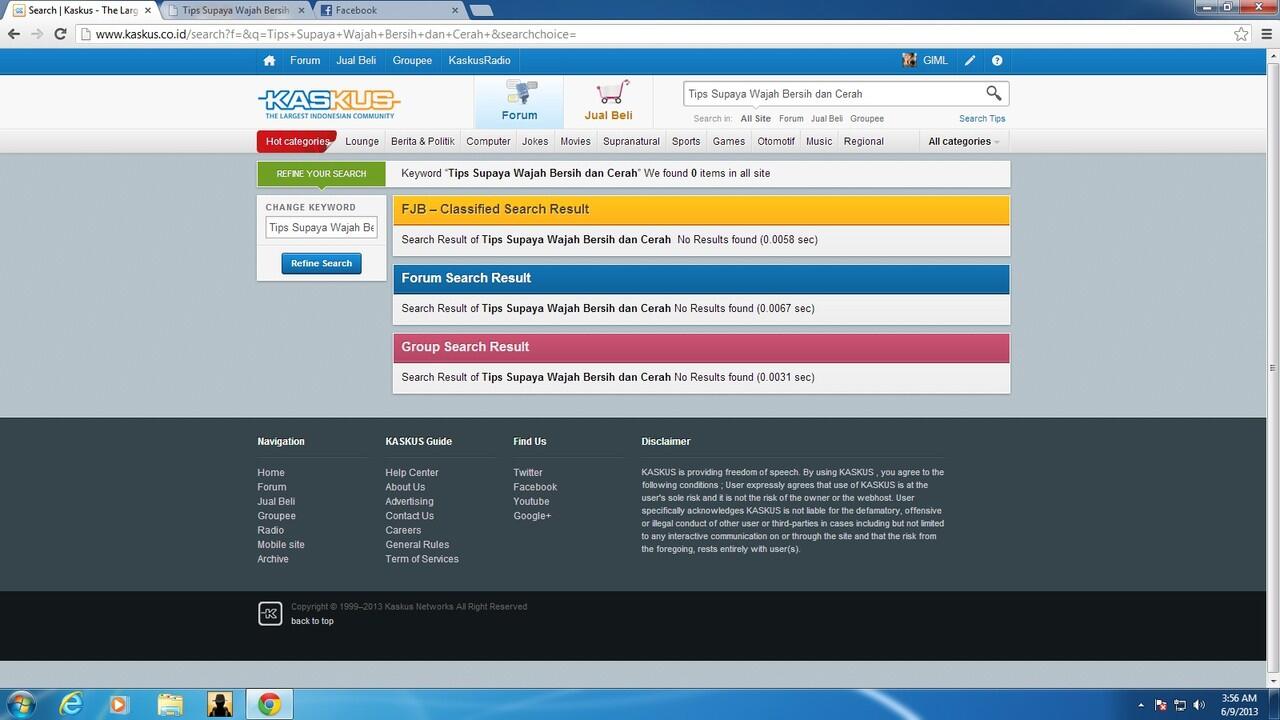
Task: Open GIML user avatar
Action: coord(909,60)
